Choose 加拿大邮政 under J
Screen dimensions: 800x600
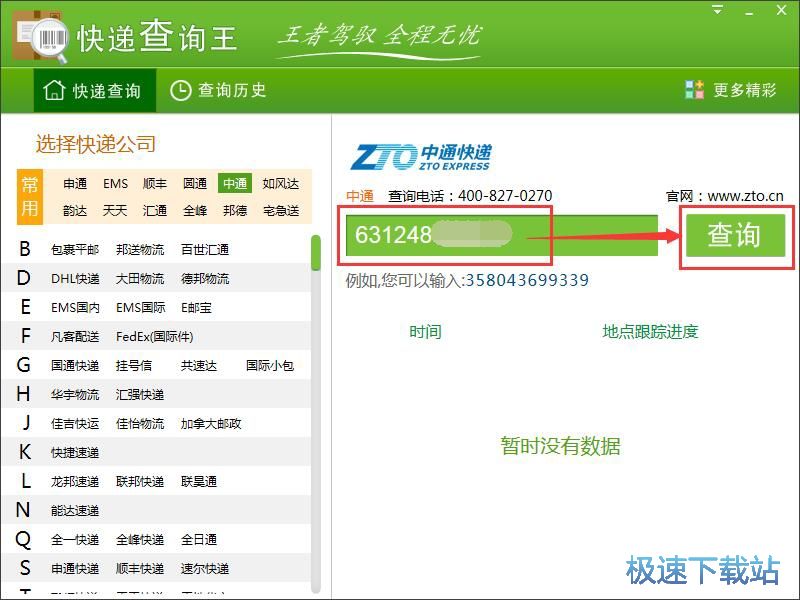pos(211,424)
